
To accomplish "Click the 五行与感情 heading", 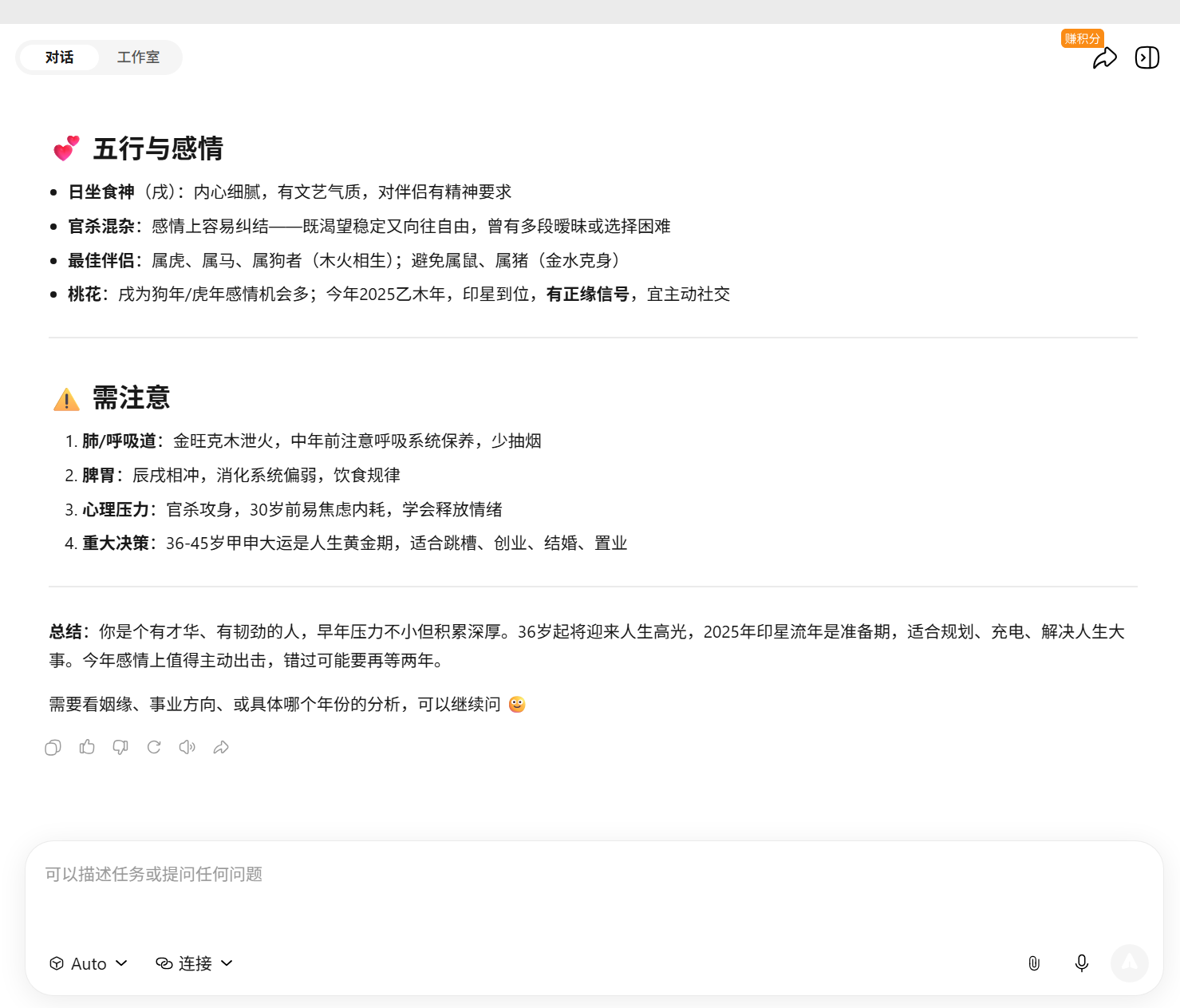I will coord(158,148).
